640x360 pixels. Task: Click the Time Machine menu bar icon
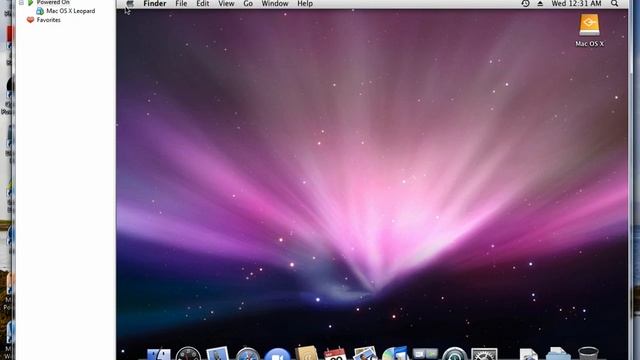(525, 4)
